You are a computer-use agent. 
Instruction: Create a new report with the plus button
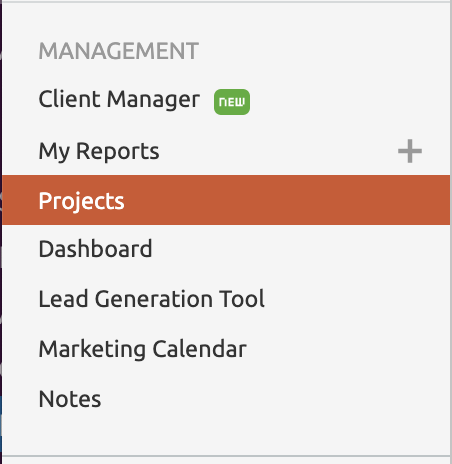tap(410, 151)
